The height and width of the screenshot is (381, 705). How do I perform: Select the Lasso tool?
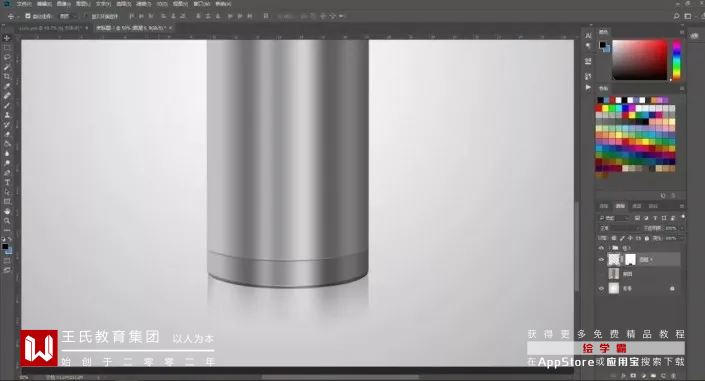[7, 57]
